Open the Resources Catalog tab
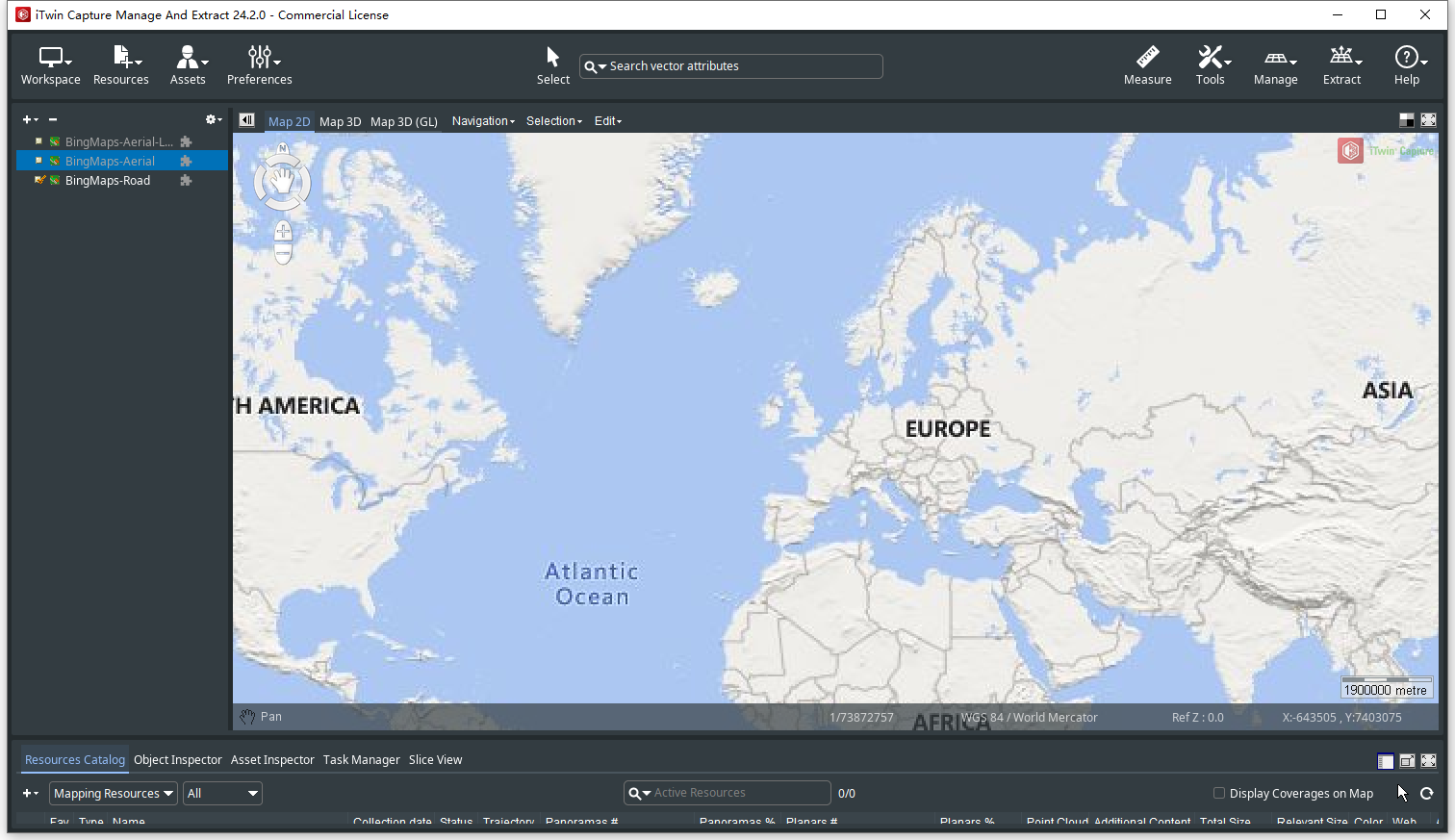The height and width of the screenshot is (840, 1455). click(x=75, y=759)
